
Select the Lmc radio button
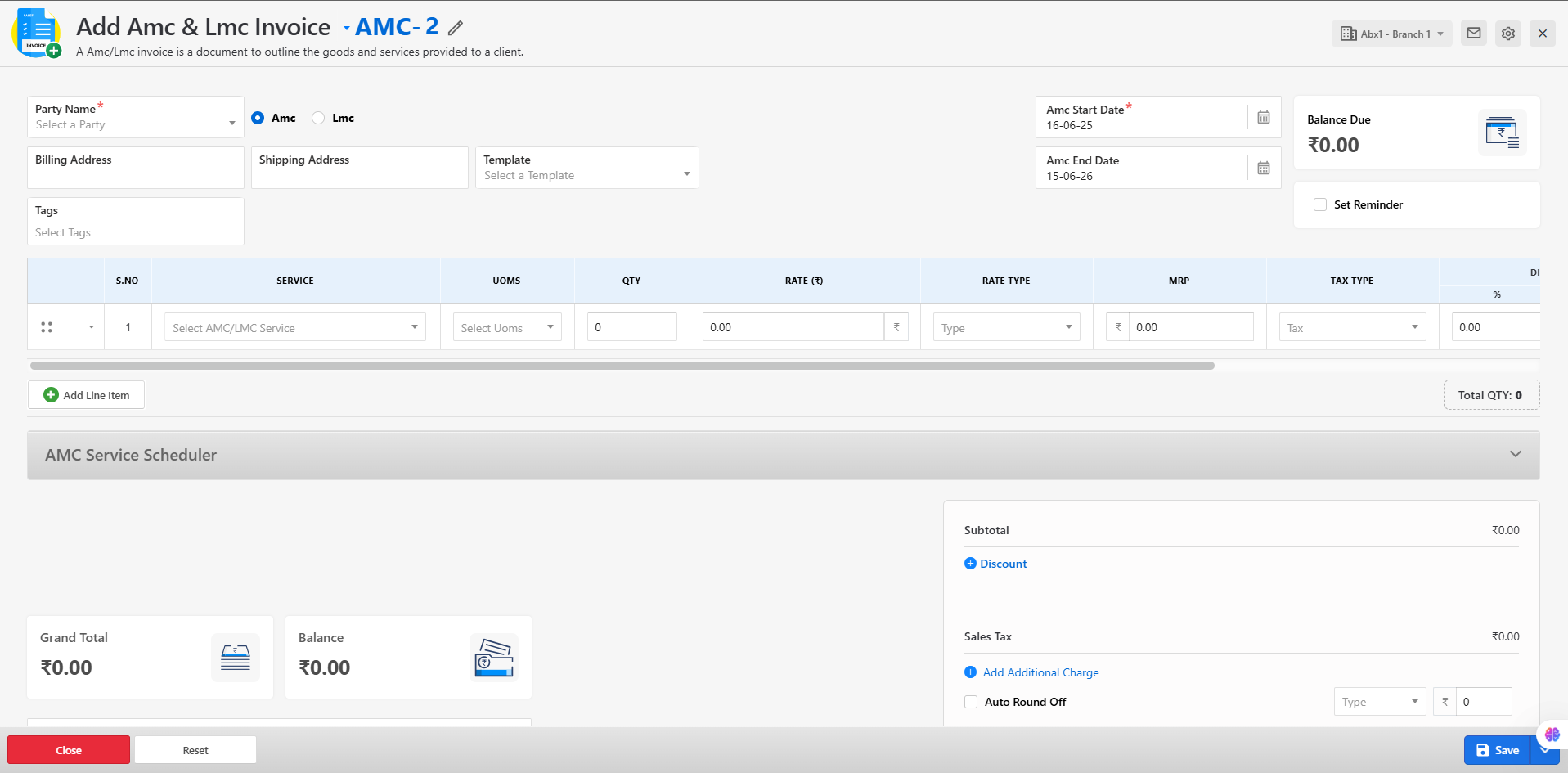tap(318, 118)
